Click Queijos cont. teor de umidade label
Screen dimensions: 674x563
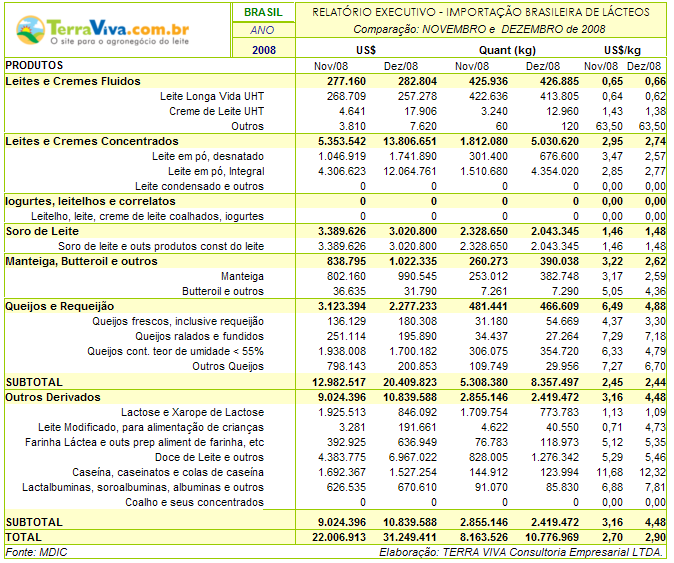pyautogui.click(x=175, y=351)
